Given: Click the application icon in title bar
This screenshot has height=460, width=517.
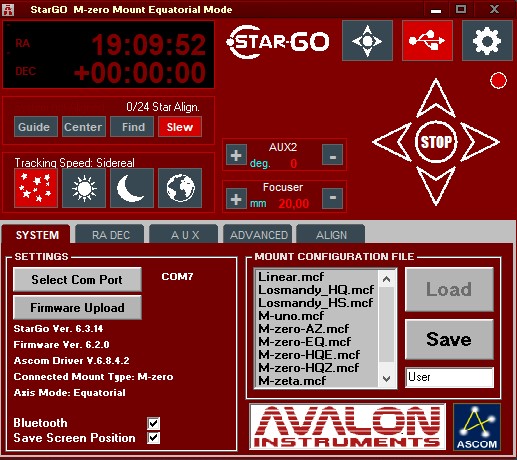Looking at the screenshot, I should pos(8,10).
